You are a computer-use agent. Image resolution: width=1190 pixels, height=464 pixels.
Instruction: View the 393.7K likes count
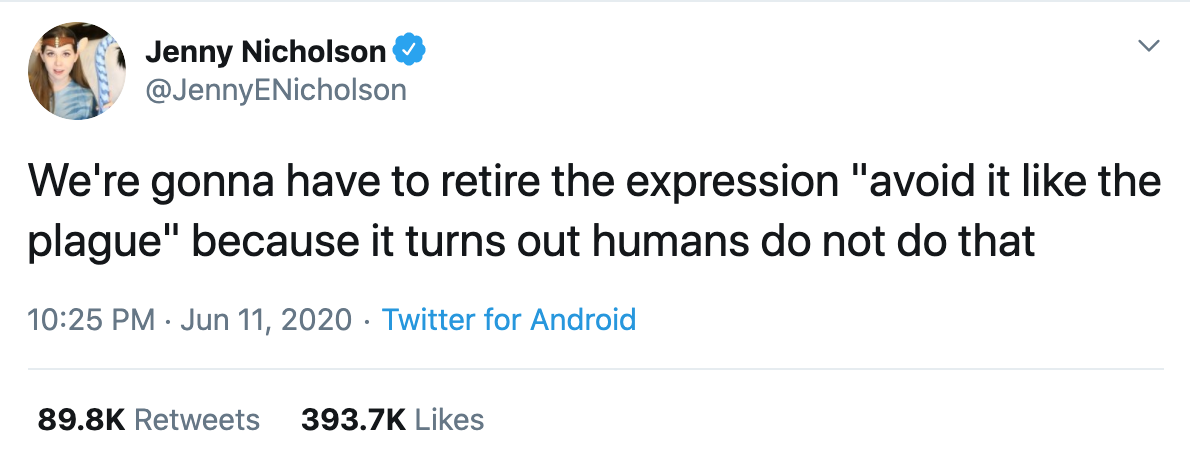click(353, 419)
